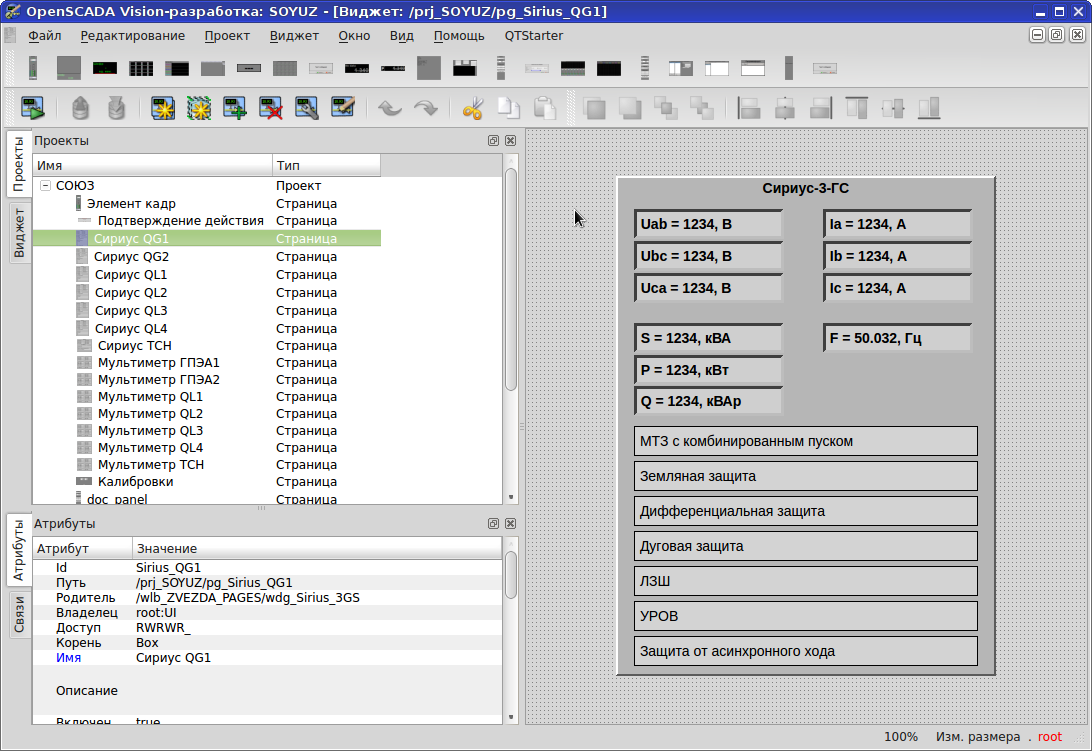
Task: Click the edit visual item pencil icon
Action: [343, 107]
